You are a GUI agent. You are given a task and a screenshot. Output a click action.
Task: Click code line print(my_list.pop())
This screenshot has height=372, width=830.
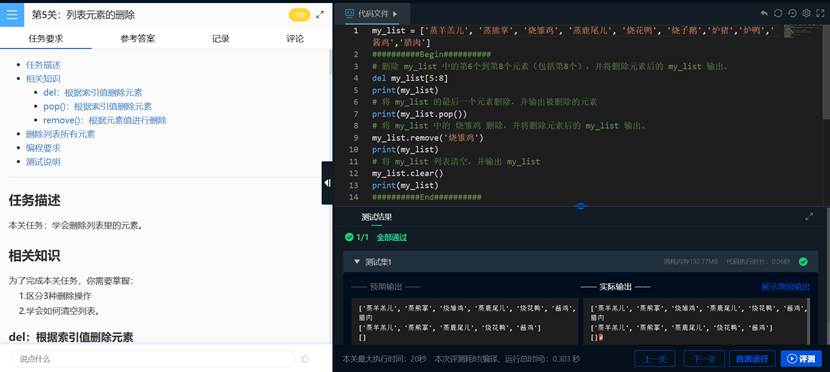pos(419,114)
